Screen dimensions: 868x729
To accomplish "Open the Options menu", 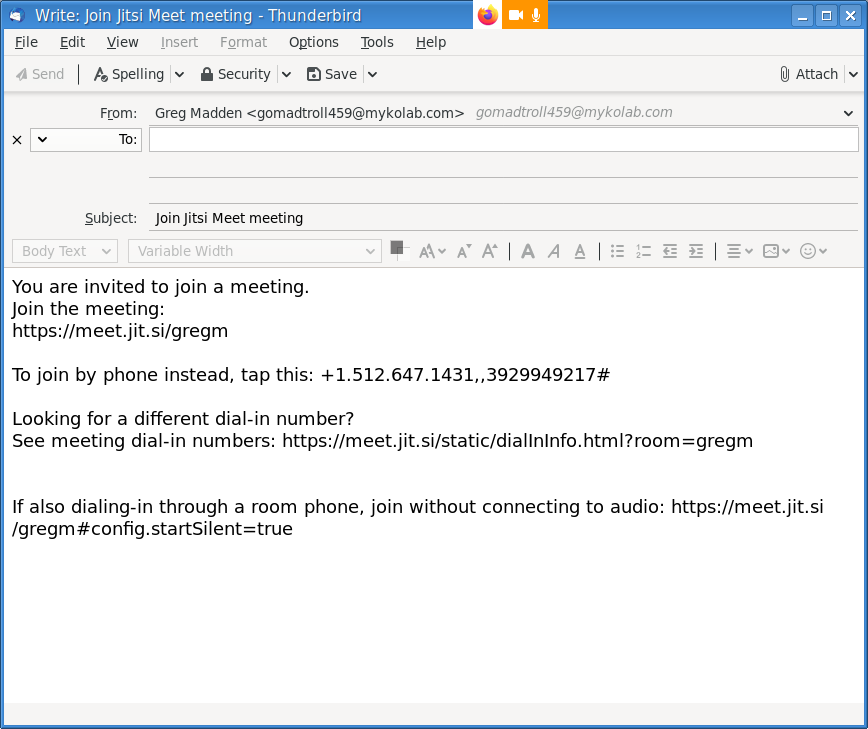I will (313, 42).
